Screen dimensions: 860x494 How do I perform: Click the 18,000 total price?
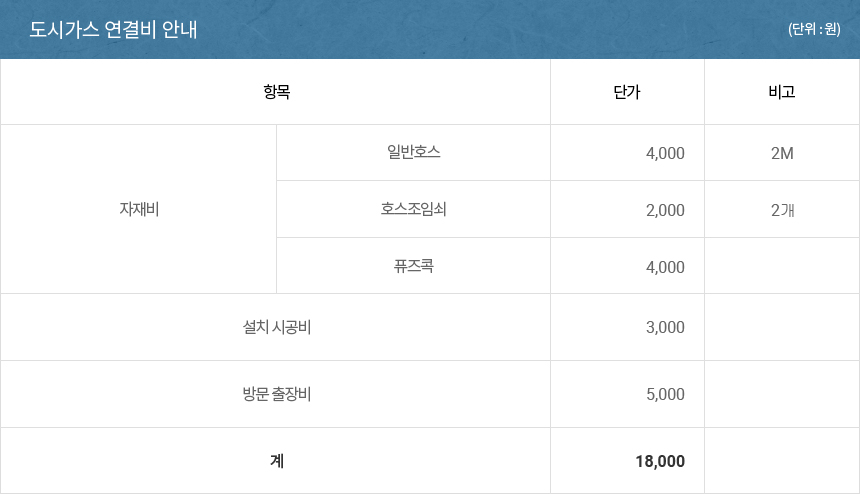click(x=660, y=461)
